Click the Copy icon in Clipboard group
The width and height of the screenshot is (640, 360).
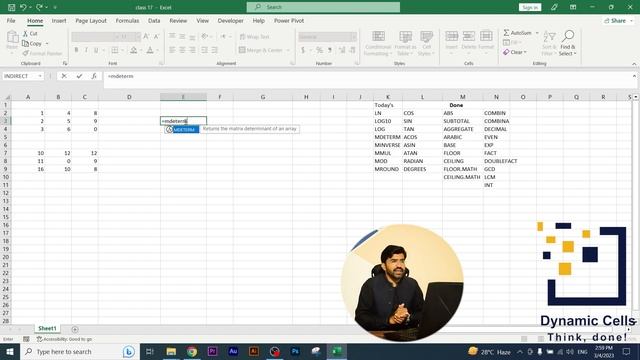click(x=25, y=43)
